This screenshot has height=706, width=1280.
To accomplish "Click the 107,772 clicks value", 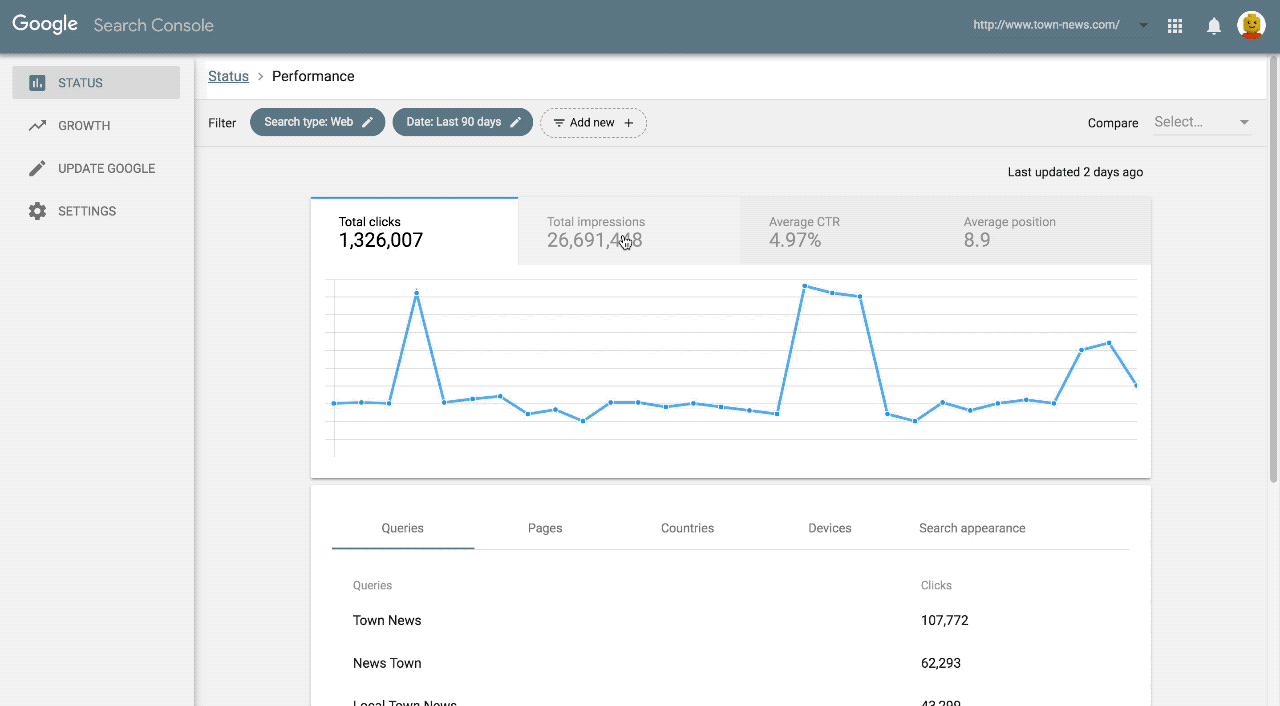I will point(944,620).
